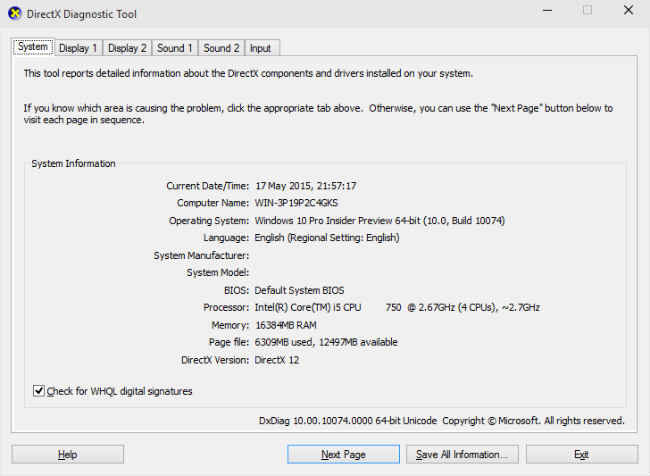Go to Next Page
Viewport: 650px width, 476px height.
(x=343, y=454)
